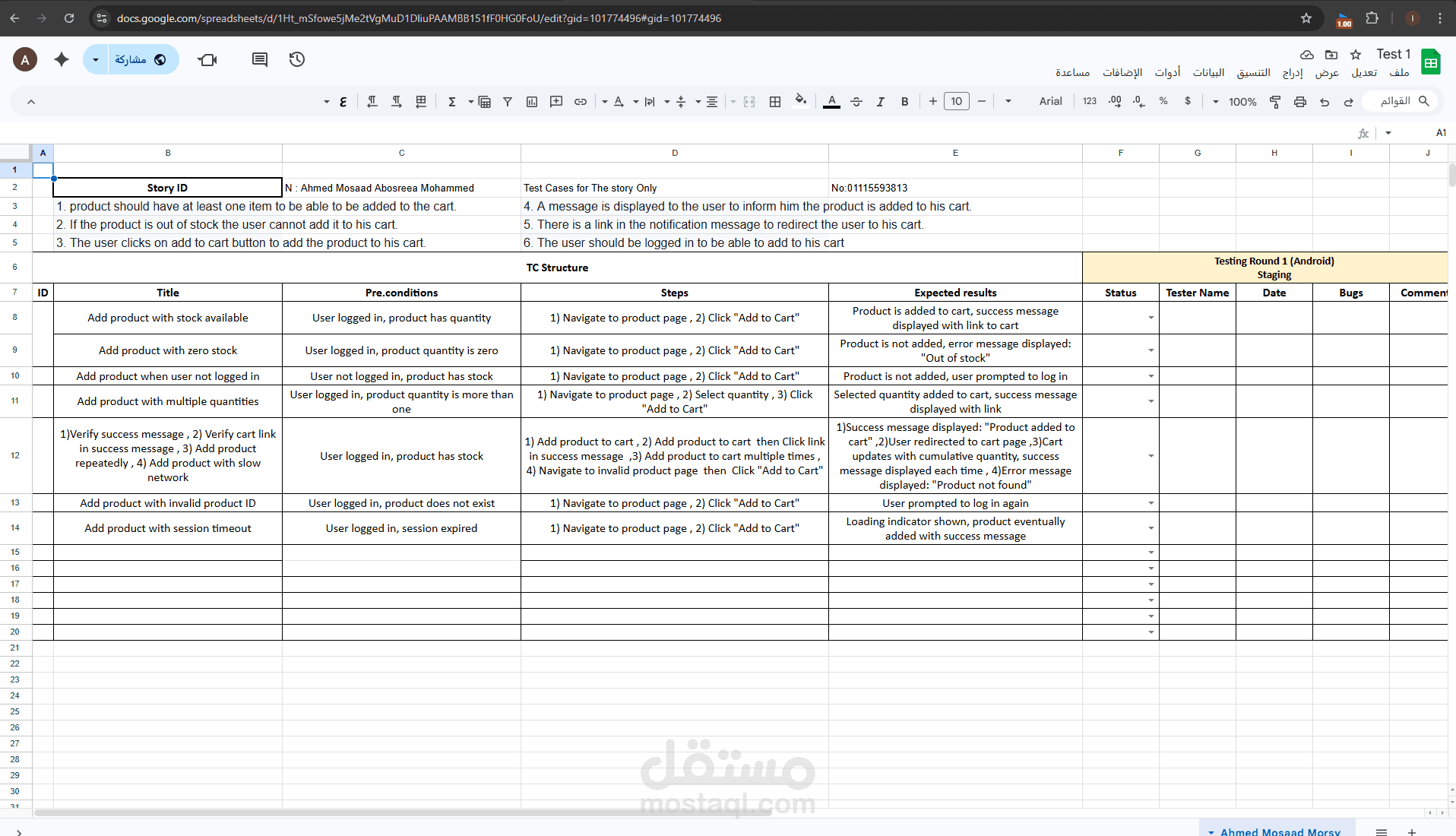Image resolution: width=1456 pixels, height=836 pixels.
Task: Increase decimal places
Action: click(x=1115, y=101)
